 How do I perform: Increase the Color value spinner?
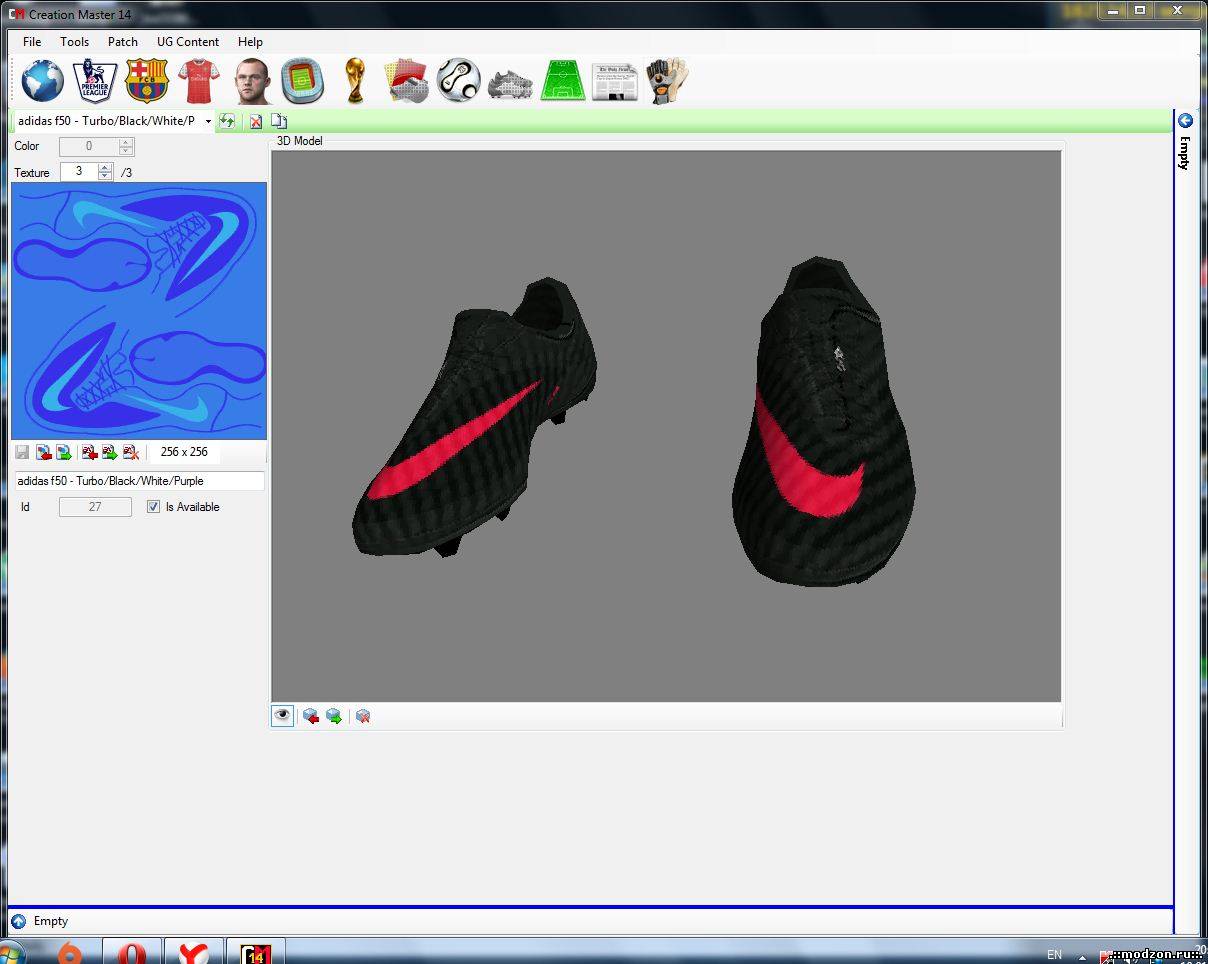coord(126,141)
